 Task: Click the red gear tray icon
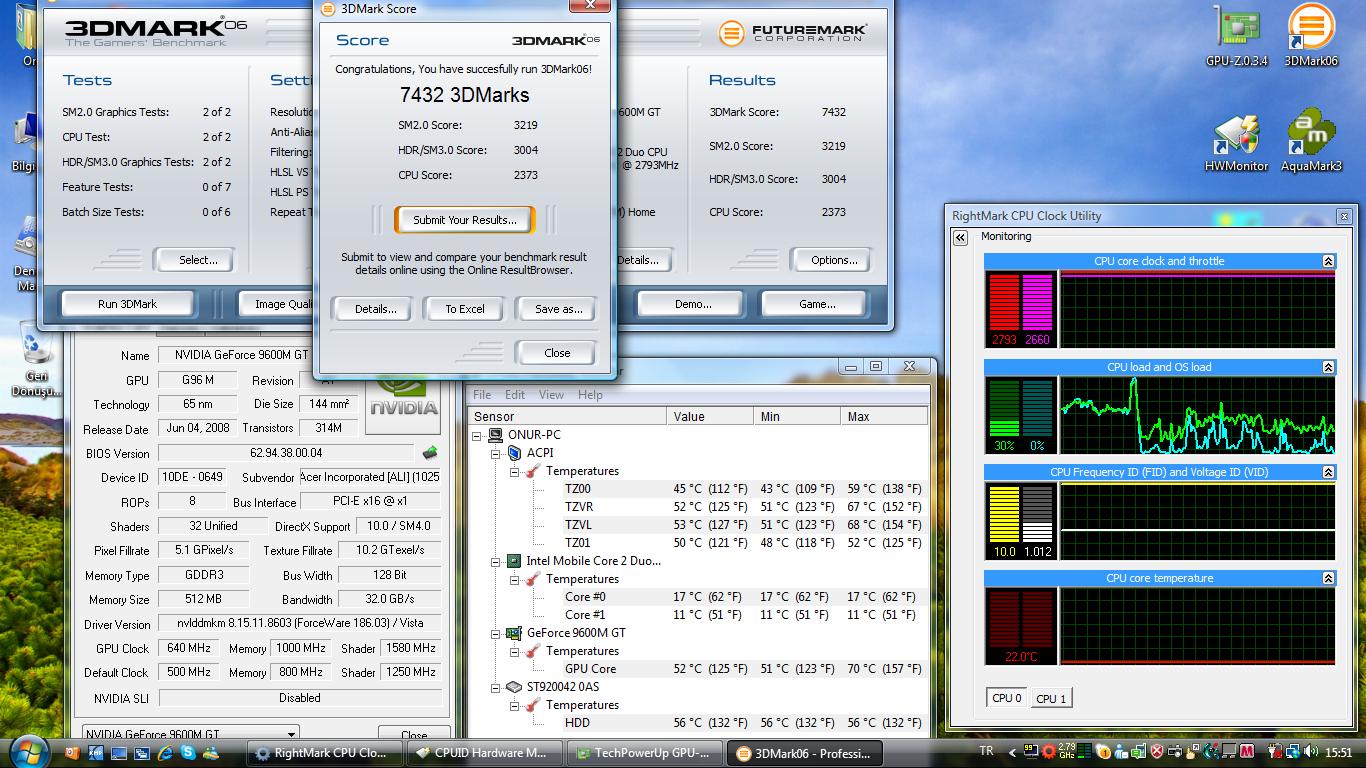tap(1048, 752)
